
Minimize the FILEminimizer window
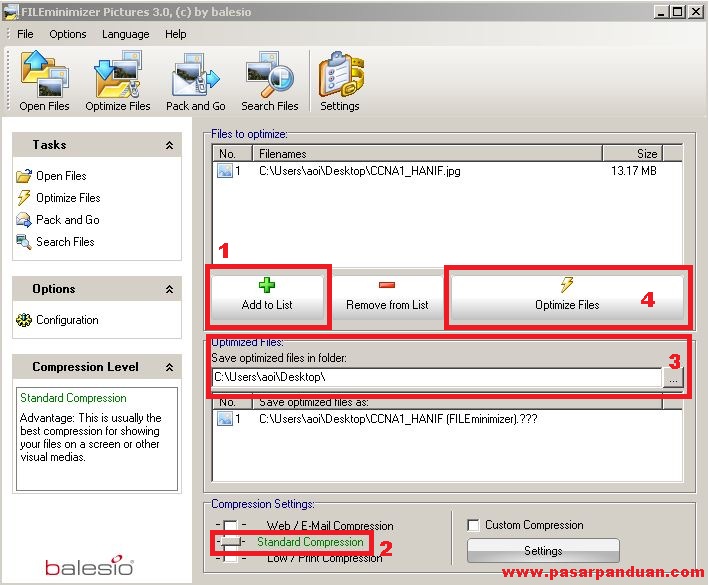pos(661,12)
